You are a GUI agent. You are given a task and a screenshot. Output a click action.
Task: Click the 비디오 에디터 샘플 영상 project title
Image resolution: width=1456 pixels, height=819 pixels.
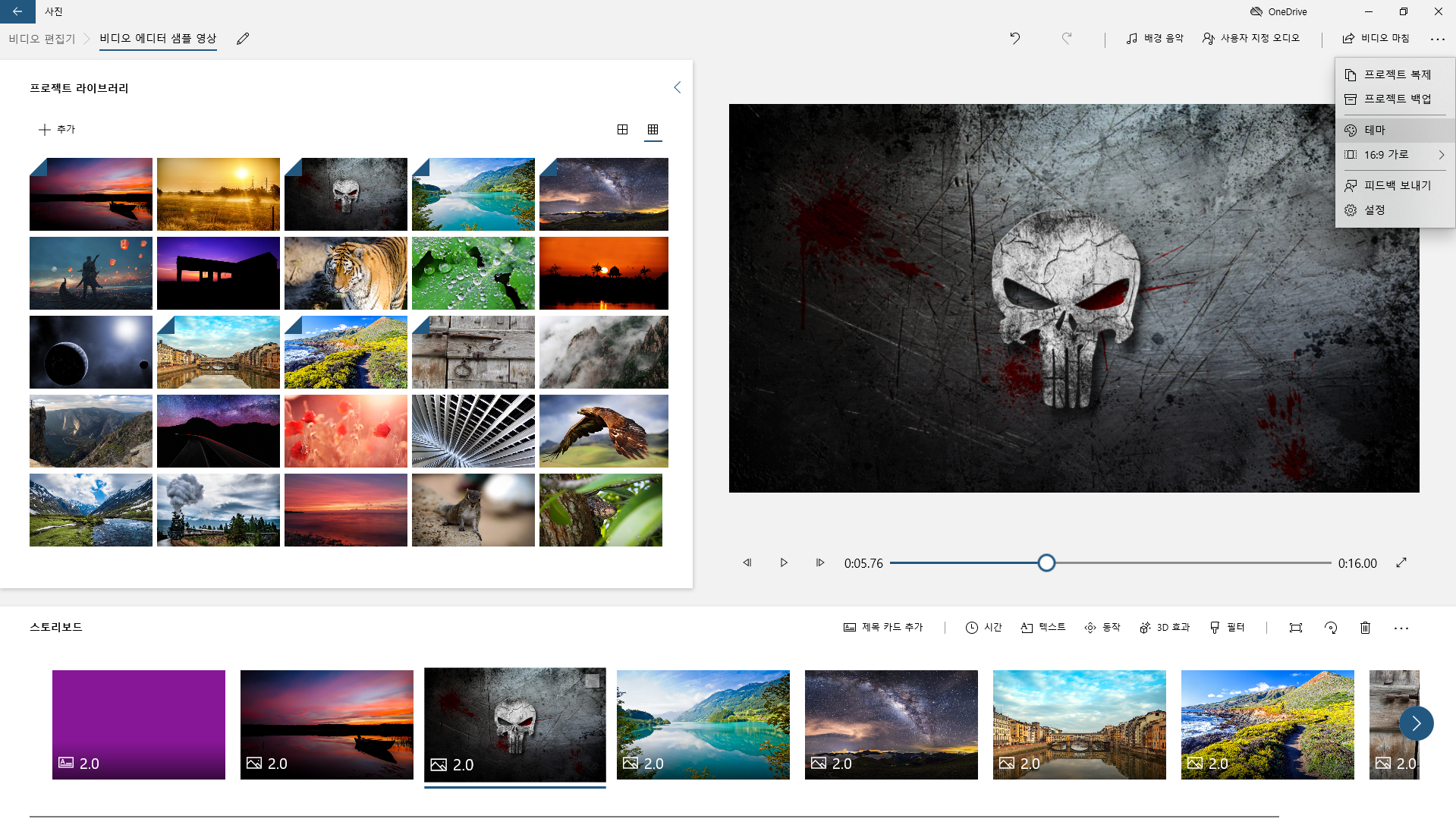(158, 38)
